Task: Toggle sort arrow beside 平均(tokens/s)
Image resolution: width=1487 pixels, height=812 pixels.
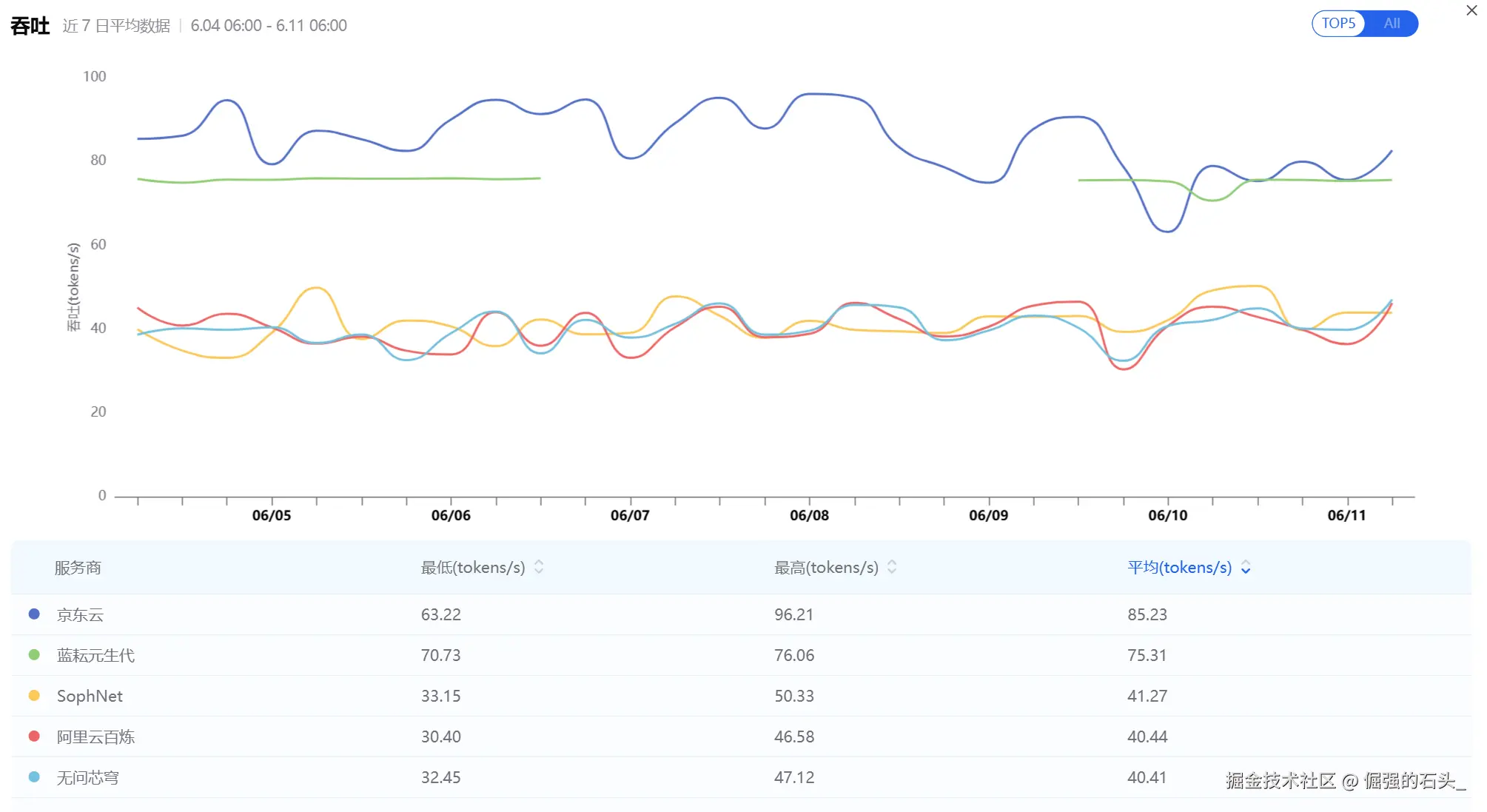Action: (1246, 567)
